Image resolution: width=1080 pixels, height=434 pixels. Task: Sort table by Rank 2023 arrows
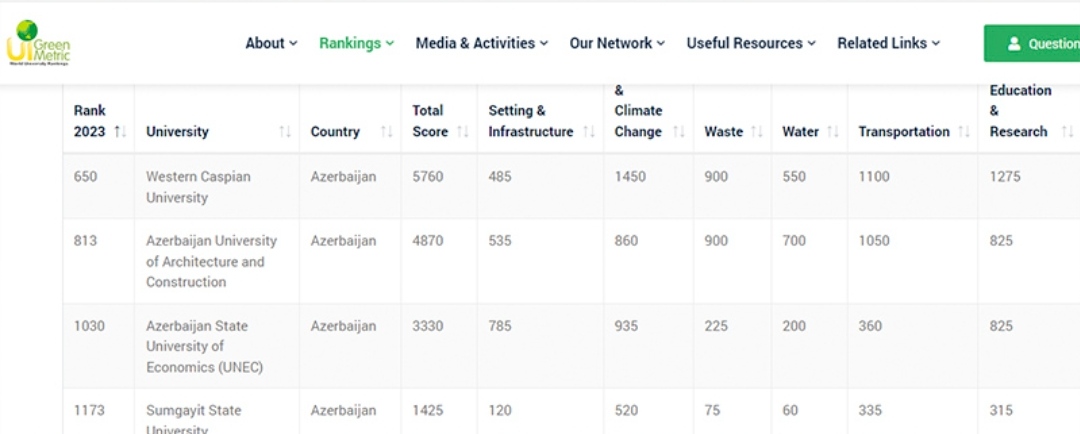pos(121,132)
